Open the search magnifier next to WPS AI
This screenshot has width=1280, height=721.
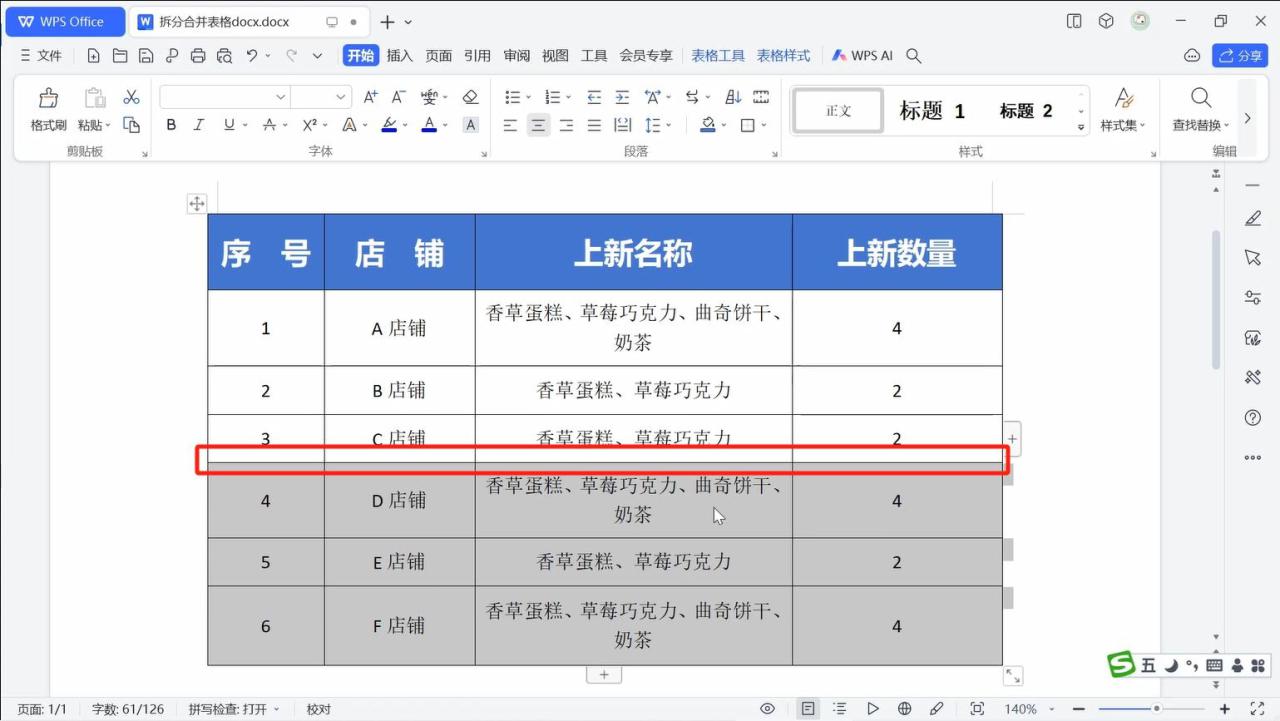(x=913, y=56)
